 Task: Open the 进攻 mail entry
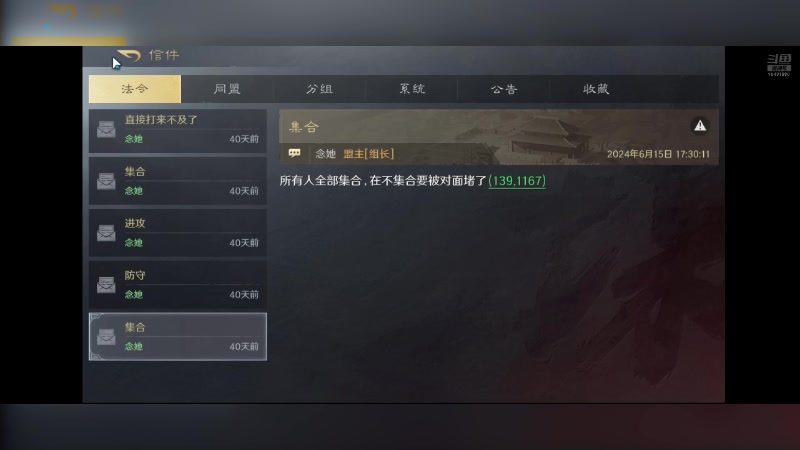point(178,233)
